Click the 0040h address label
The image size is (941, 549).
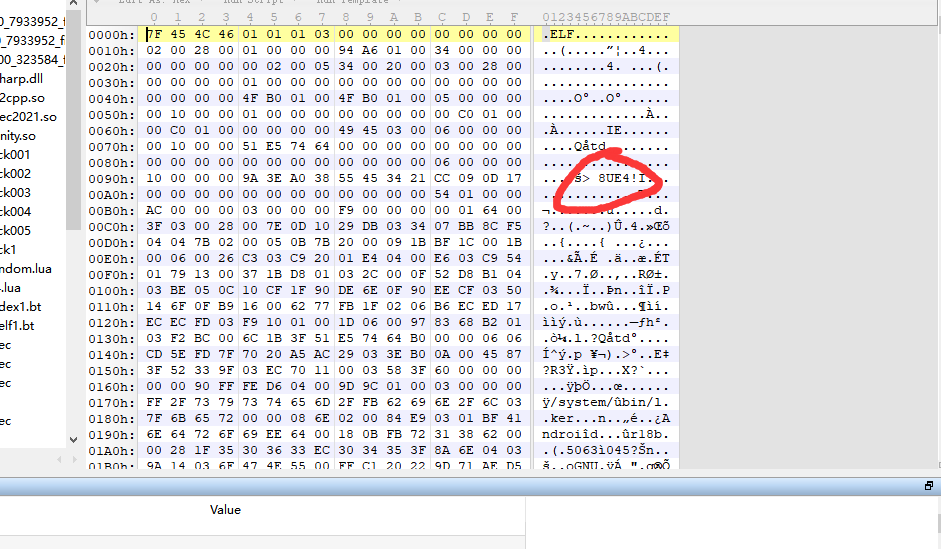(112, 99)
